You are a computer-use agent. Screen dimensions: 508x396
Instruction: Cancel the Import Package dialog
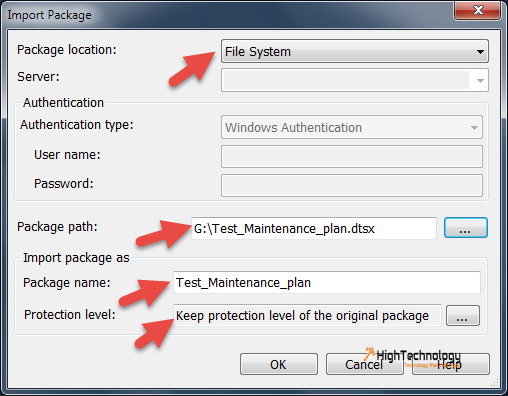point(365,364)
